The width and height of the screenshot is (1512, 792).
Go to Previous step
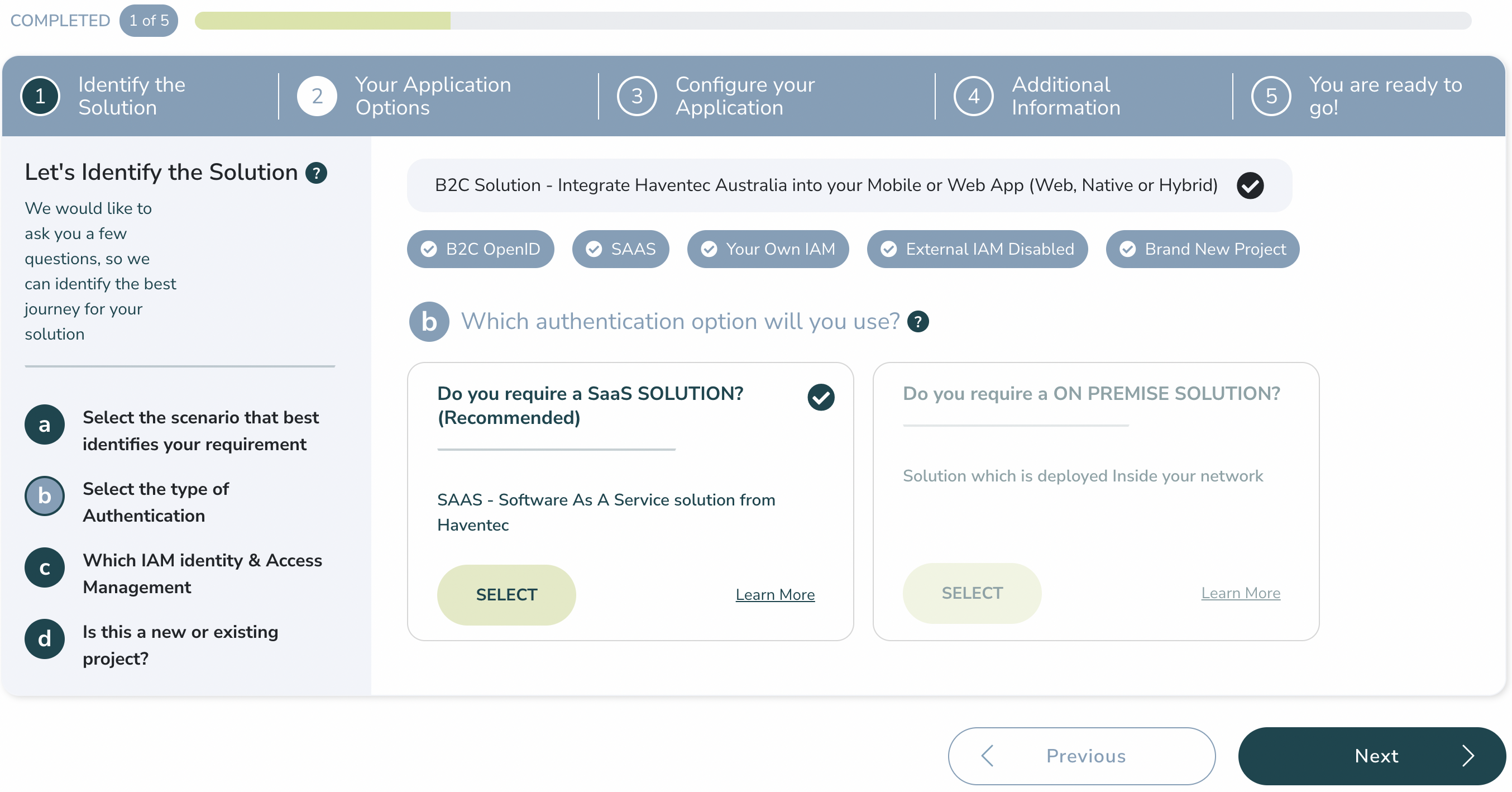pyautogui.click(x=1081, y=756)
